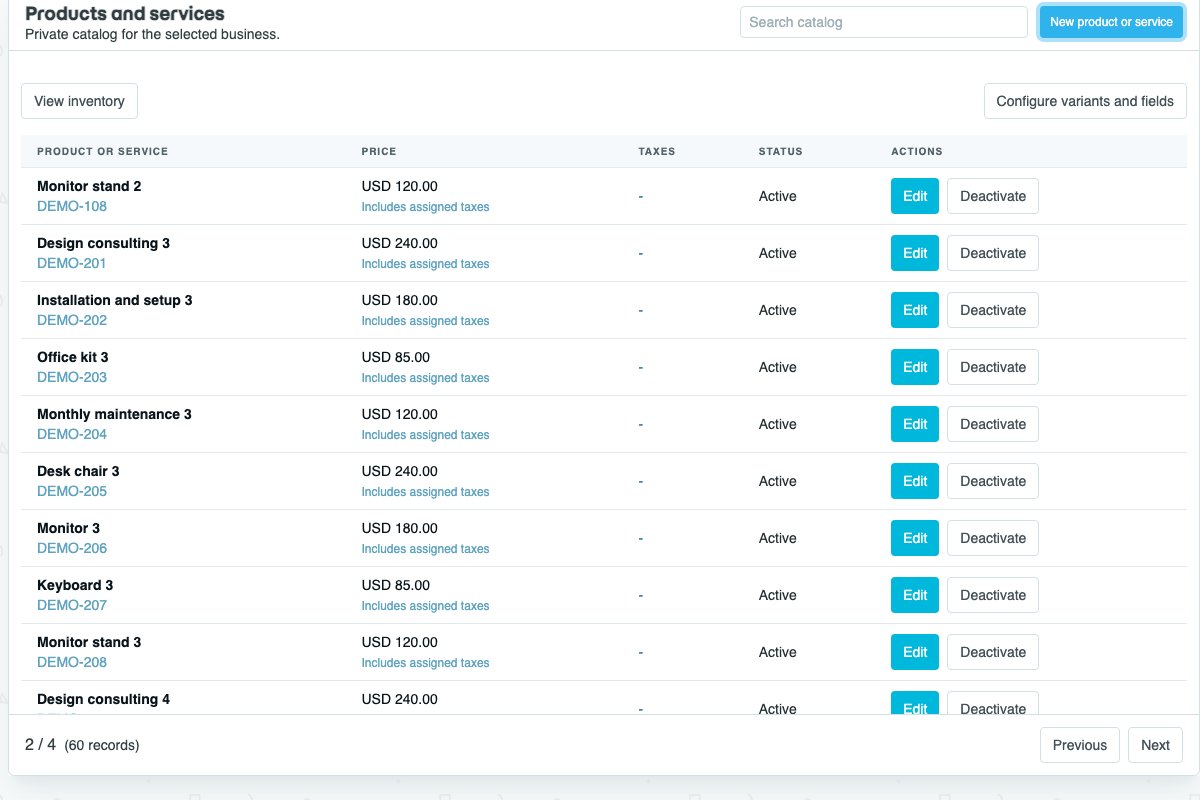Image resolution: width=1200 pixels, height=800 pixels.
Task: Open the DEMO-208 product code
Action: click(72, 662)
